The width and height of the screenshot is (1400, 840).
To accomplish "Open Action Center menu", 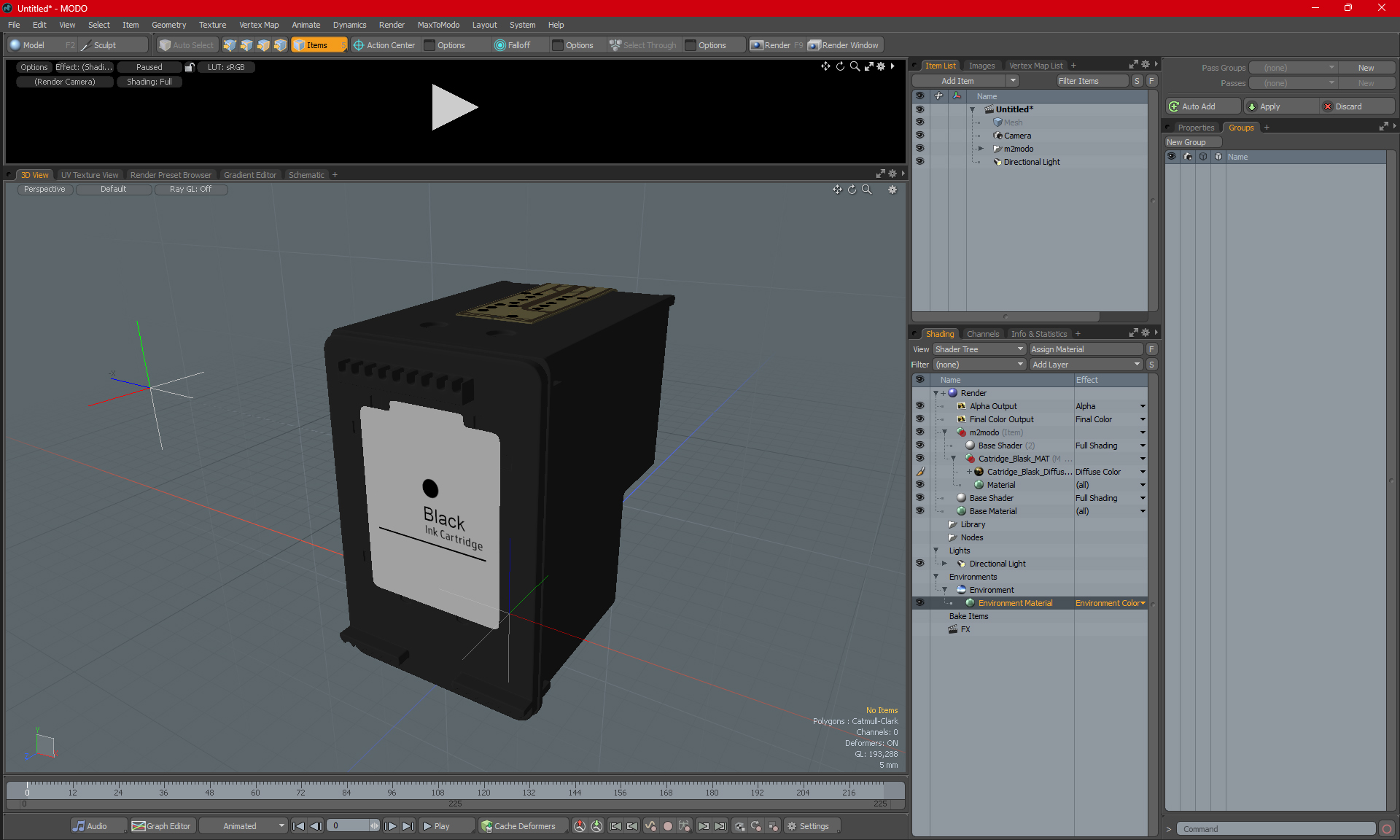I will click(384, 45).
